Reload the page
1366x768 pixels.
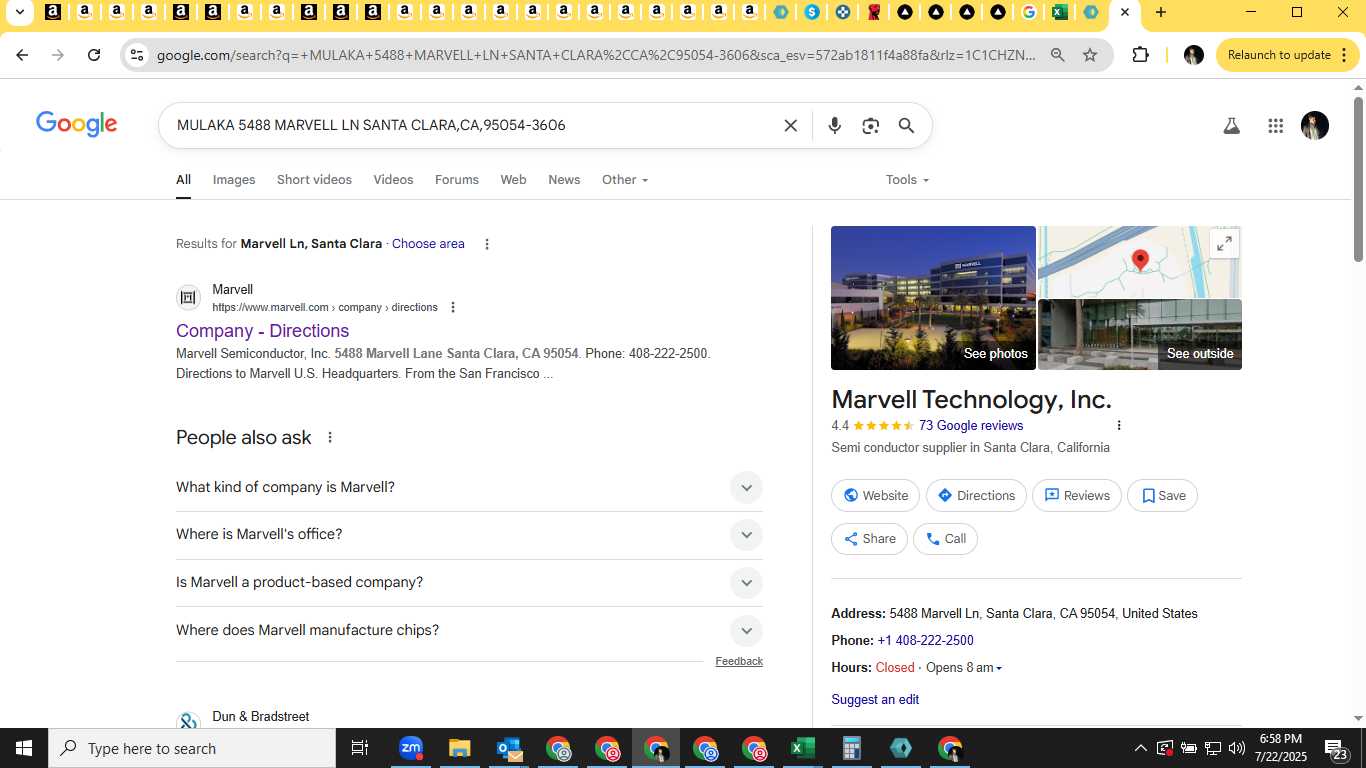[x=94, y=55]
